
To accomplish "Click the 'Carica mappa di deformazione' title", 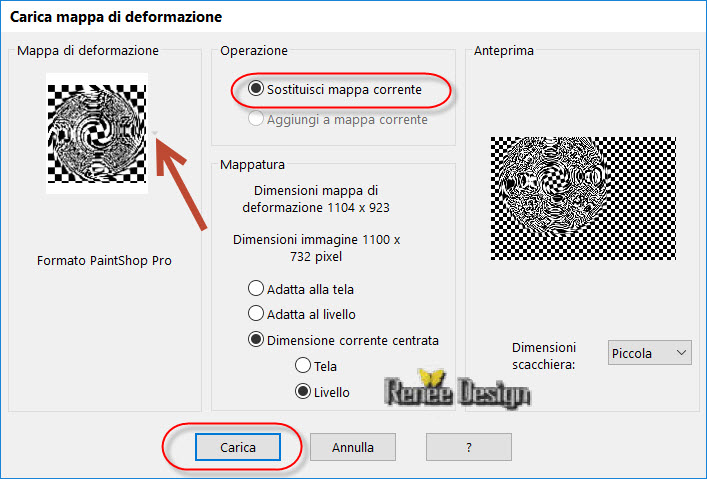I will [x=116, y=17].
